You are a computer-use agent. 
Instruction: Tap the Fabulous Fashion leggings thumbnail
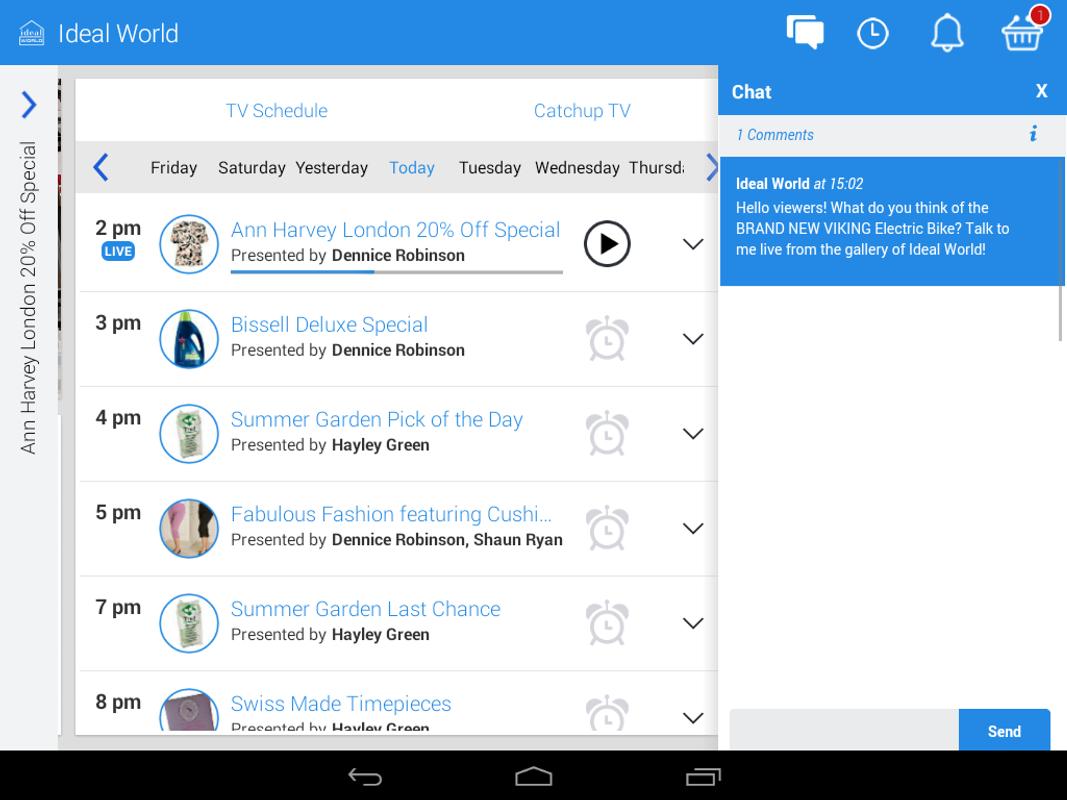tap(188, 528)
